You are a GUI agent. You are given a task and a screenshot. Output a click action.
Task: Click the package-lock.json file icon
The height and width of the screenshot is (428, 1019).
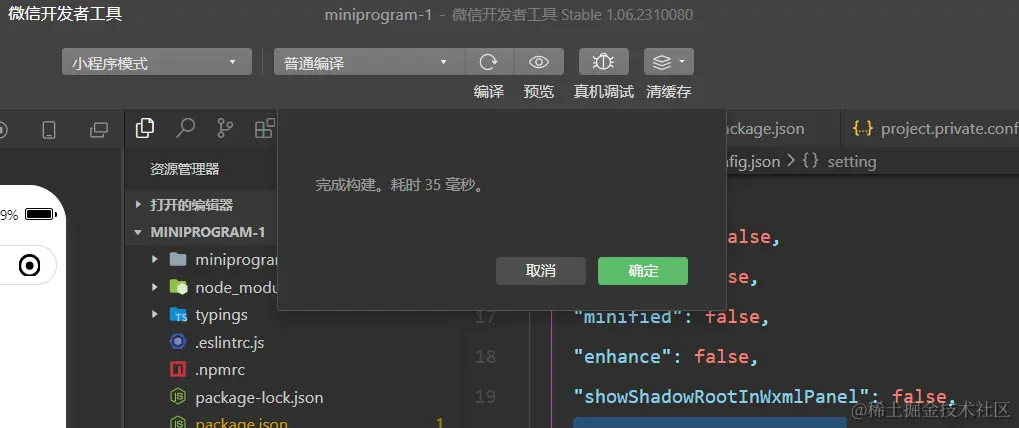178,397
